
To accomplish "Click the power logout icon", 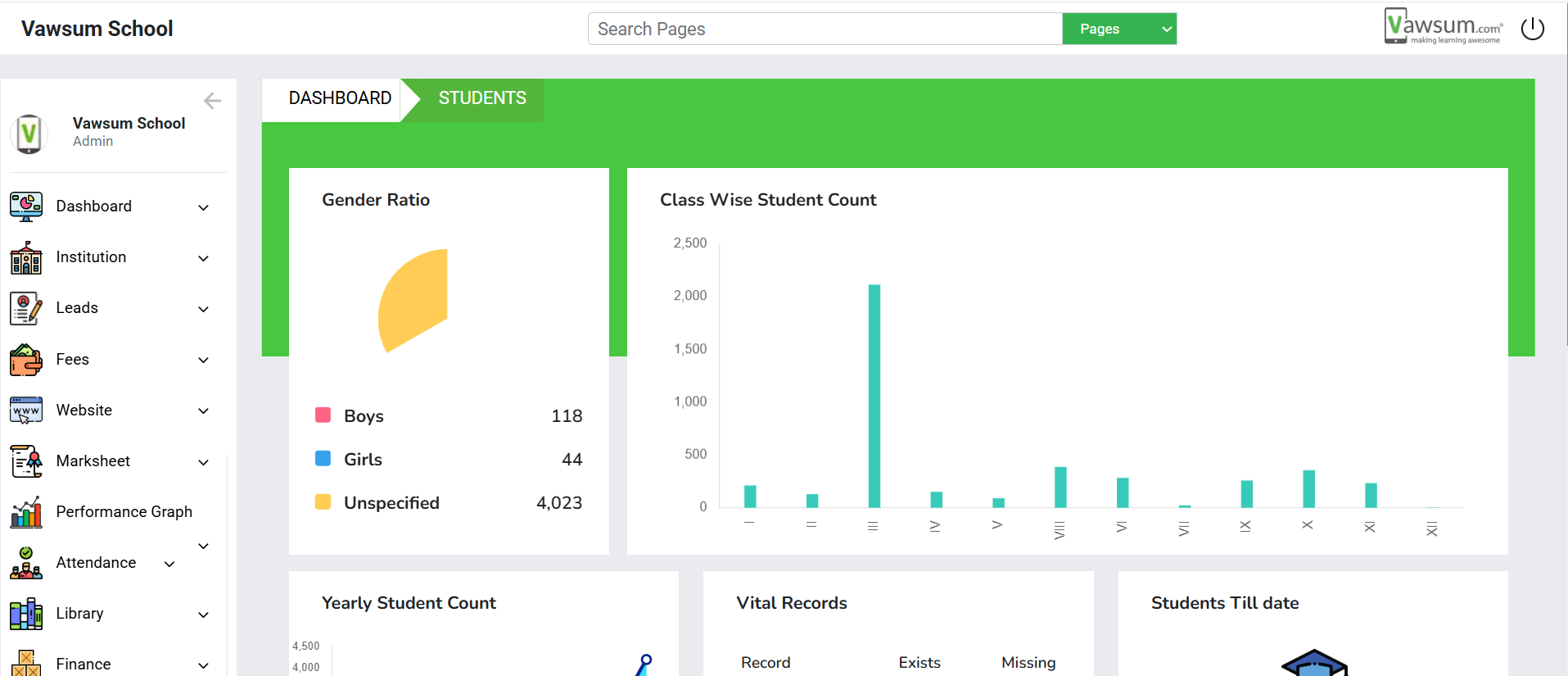I will [x=1532, y=29].
